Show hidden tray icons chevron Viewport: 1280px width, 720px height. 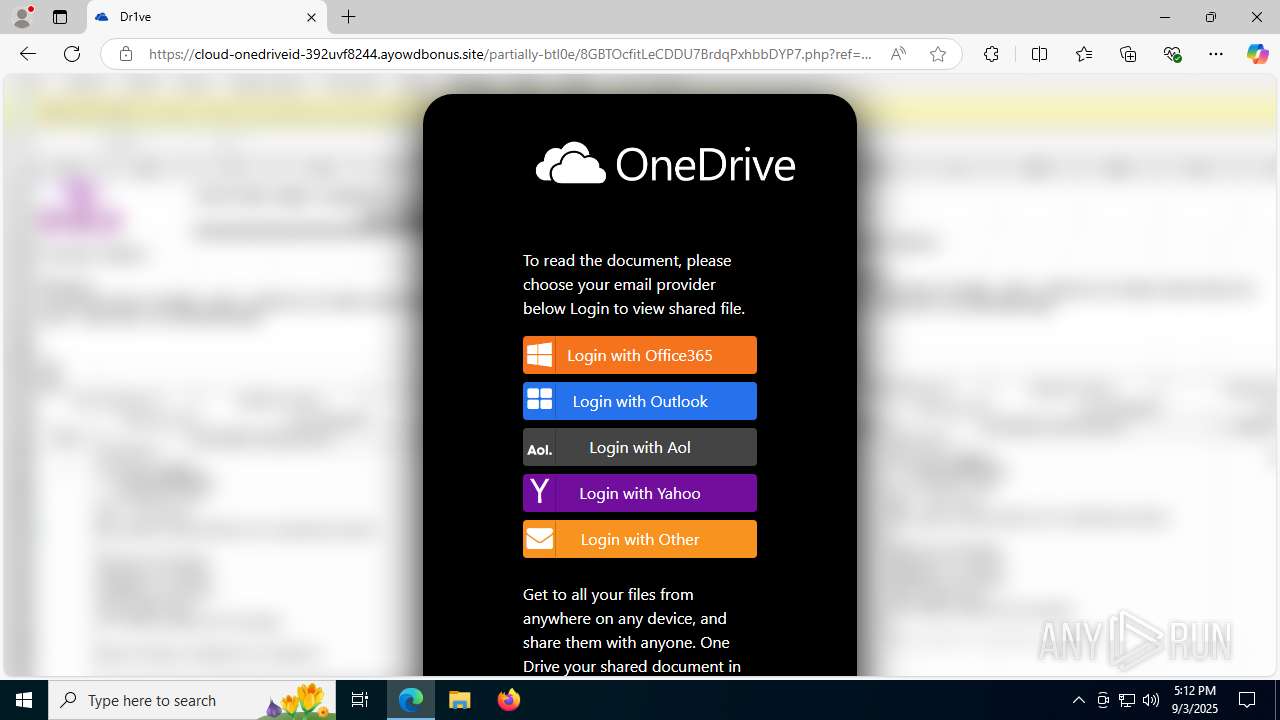click(x=1078, y=700)
